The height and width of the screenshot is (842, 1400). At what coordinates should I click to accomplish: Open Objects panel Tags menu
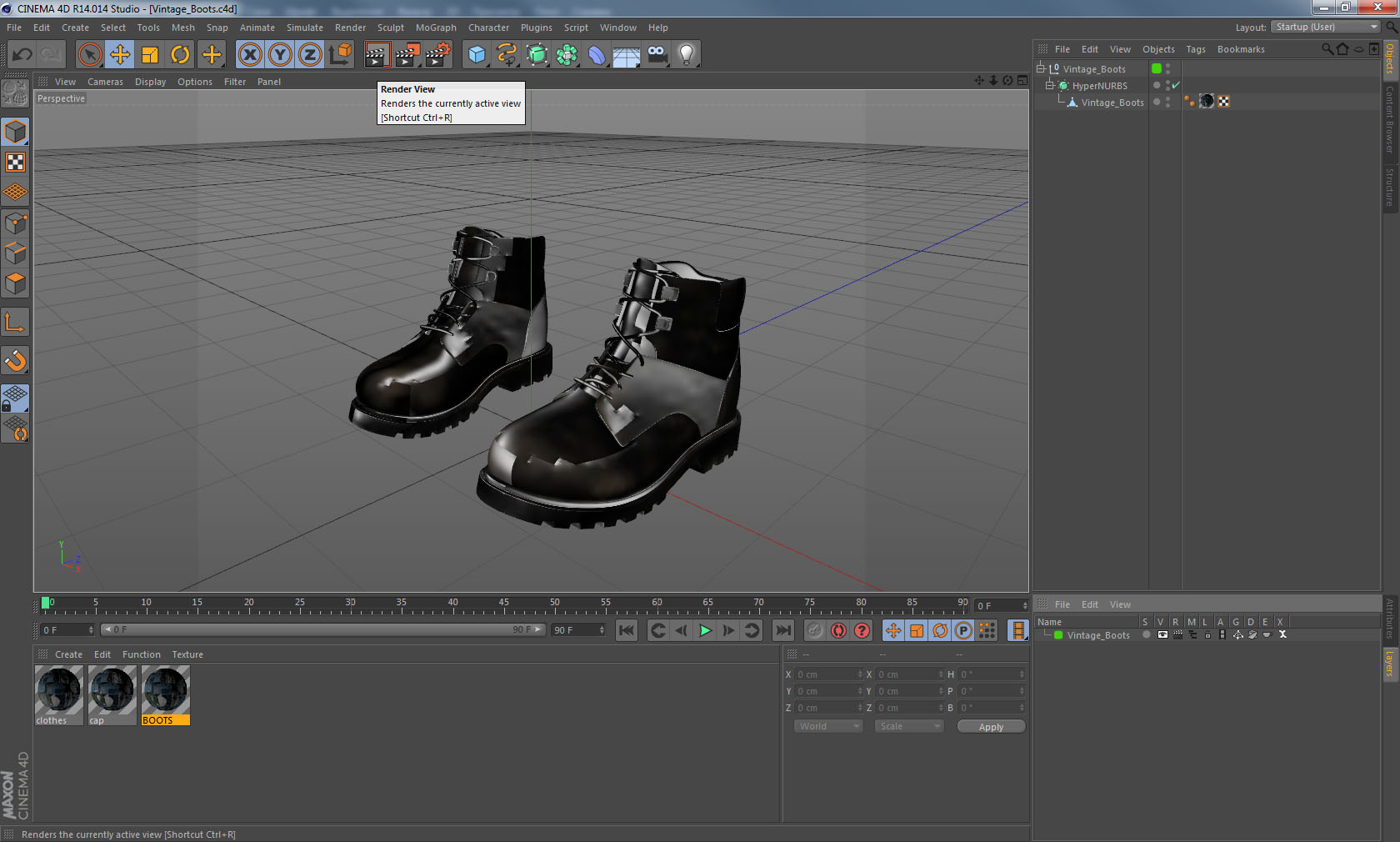tap(1196, 49)
